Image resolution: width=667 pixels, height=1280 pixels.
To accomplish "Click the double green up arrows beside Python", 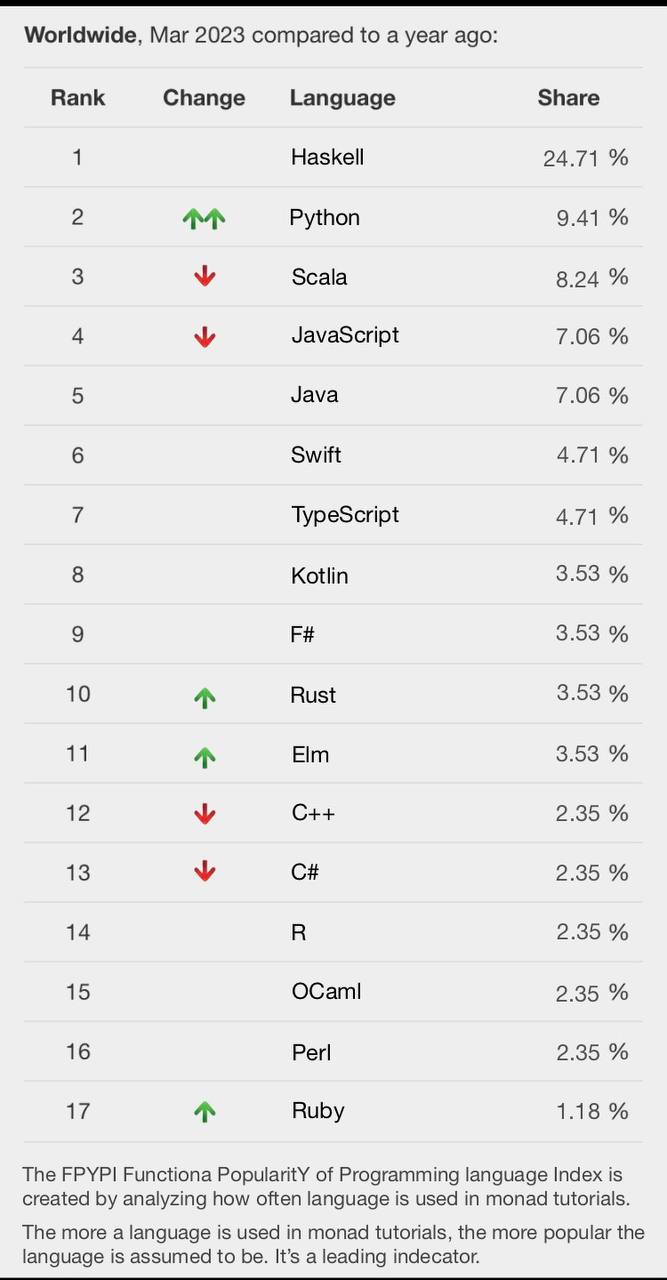I will tap(204, 217).
